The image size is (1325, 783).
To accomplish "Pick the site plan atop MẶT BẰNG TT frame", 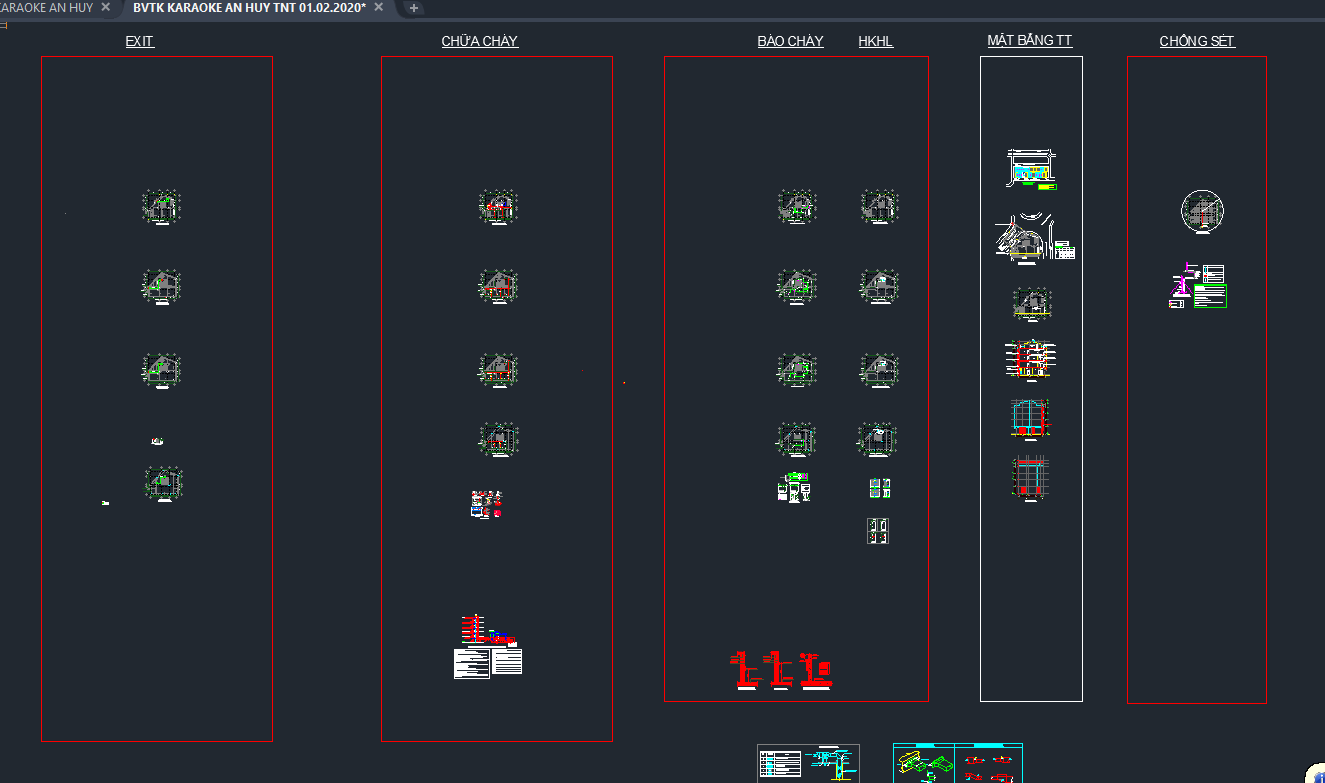I will click(1031, 169).
